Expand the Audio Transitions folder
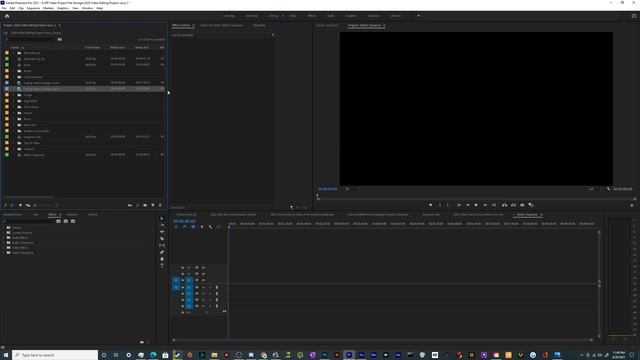The width and height of the screenshot is (640, 360). click(4, 243)
